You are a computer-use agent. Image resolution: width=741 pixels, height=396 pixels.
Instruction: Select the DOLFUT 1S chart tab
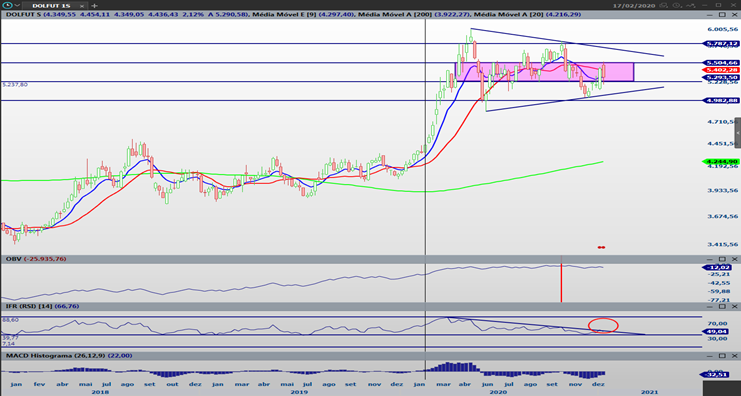(51, 6)
